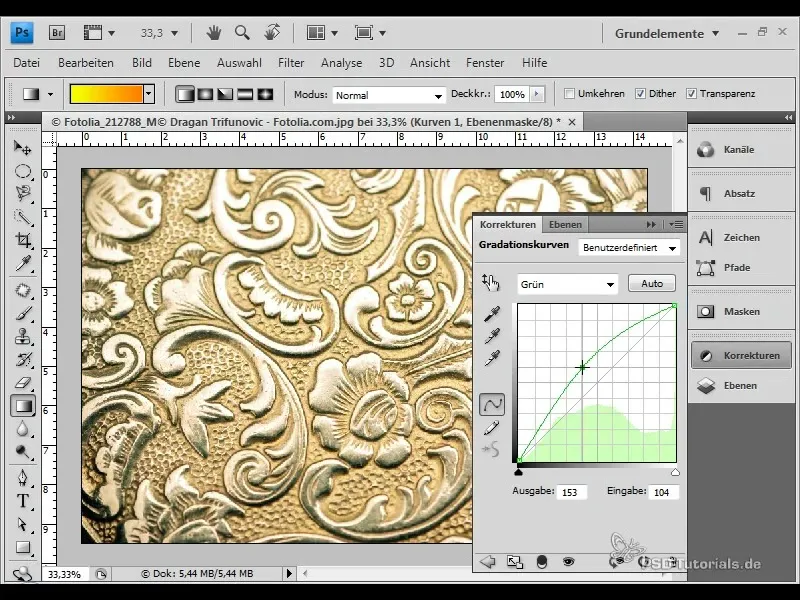The width and height of the screenshot is (800, 600).
Task: Select the Magic Wand tool
Action: click(22, 217)
